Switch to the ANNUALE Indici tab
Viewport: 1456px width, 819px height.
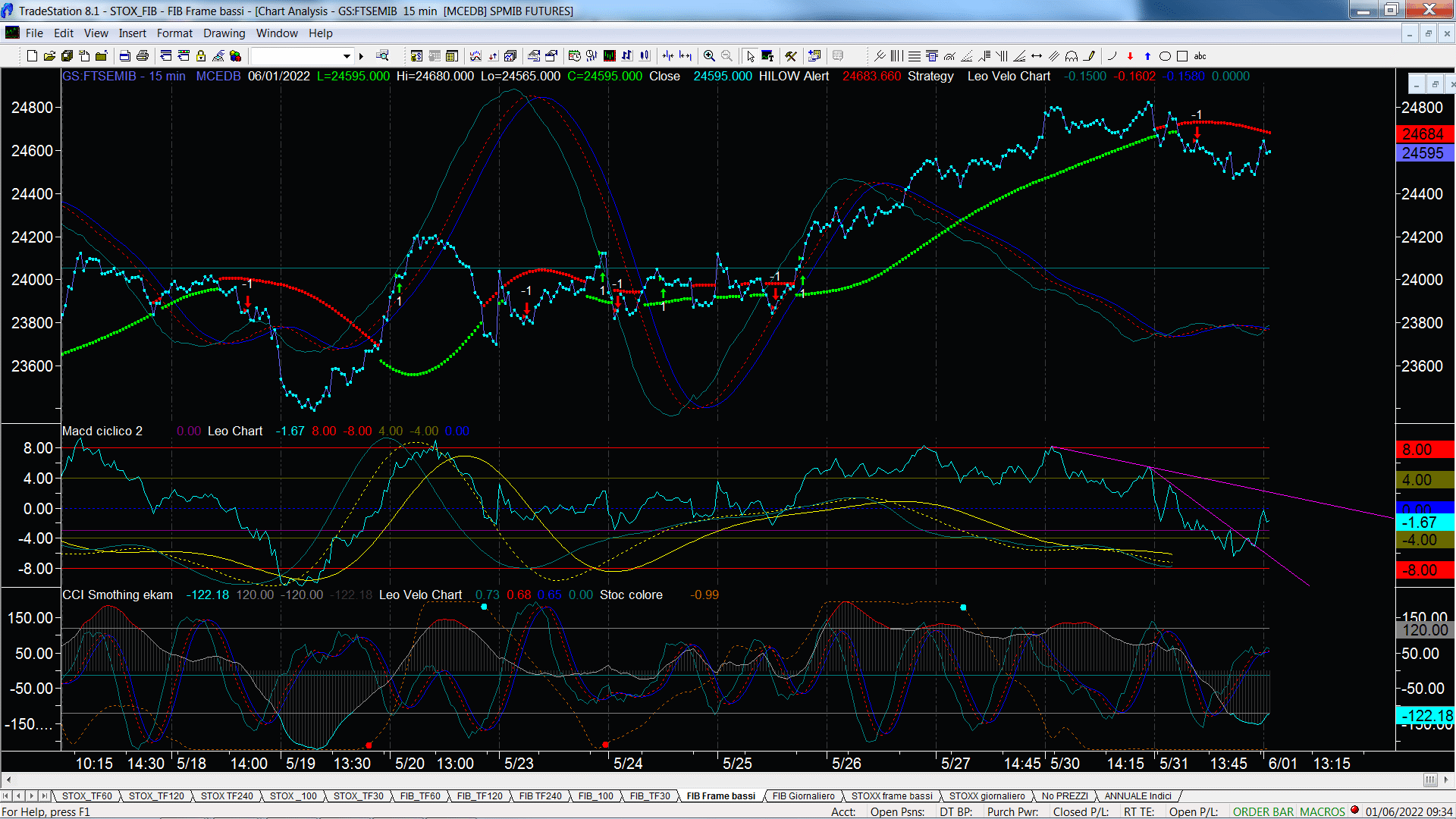(1137, 796)
